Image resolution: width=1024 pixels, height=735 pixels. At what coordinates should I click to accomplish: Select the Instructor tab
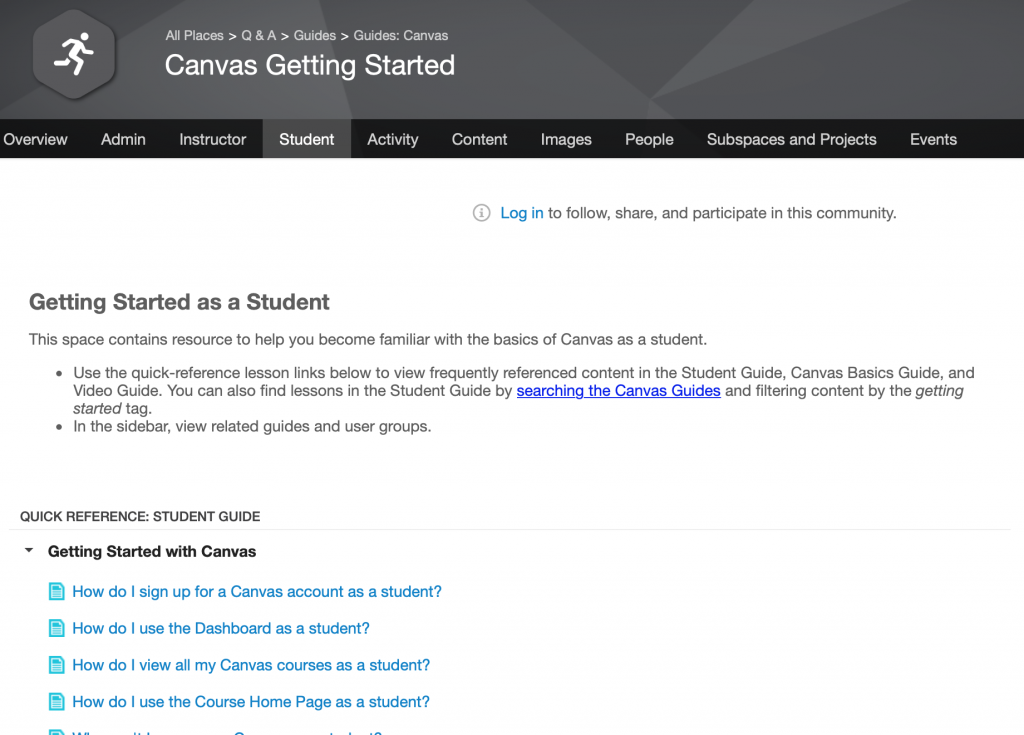212,140
